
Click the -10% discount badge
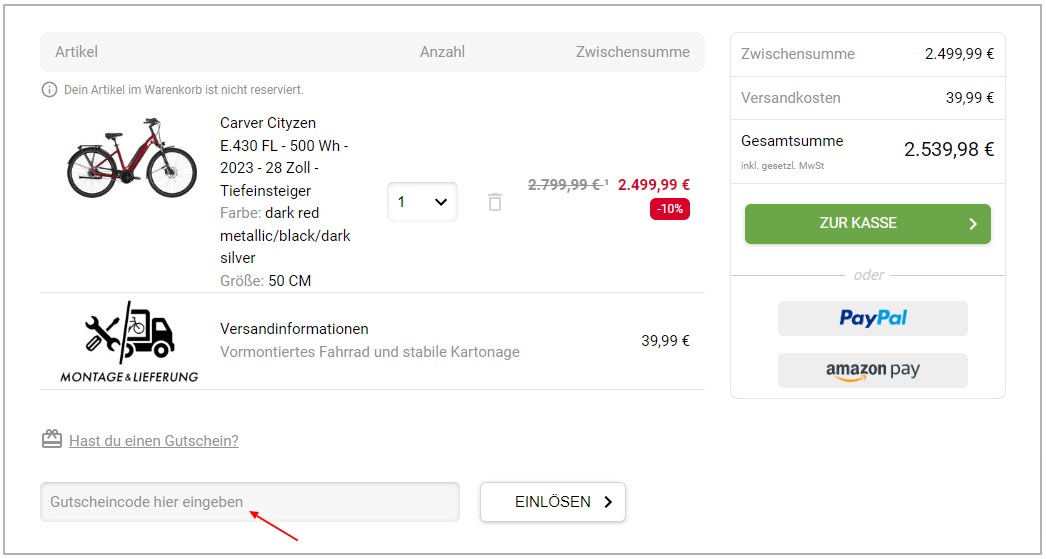[x=670, y=209]
